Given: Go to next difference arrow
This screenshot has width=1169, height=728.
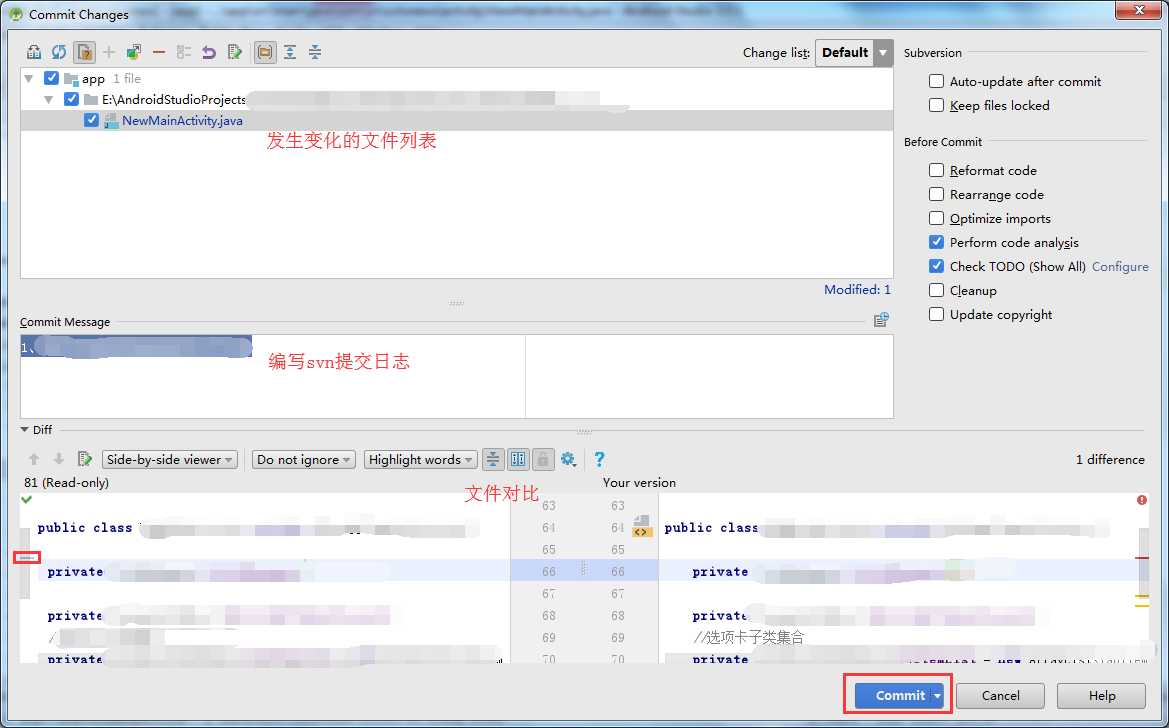Looking at the screenshot, I should [59, 459].
